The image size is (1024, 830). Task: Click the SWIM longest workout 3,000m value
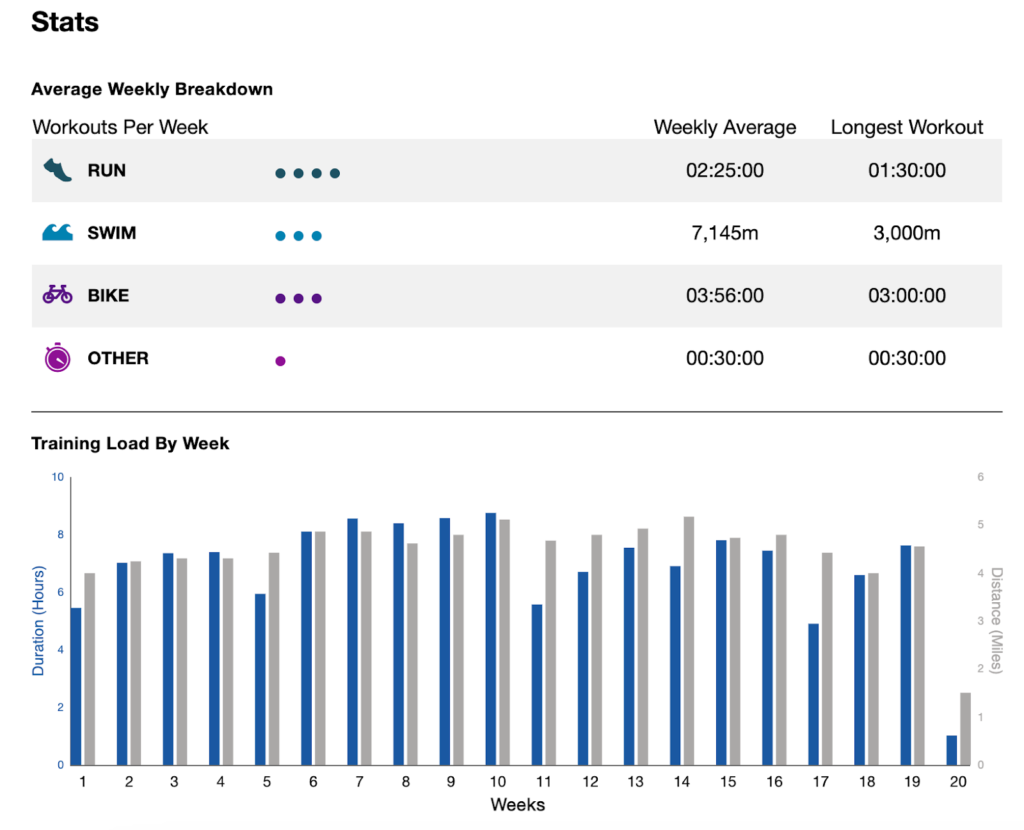906,233
